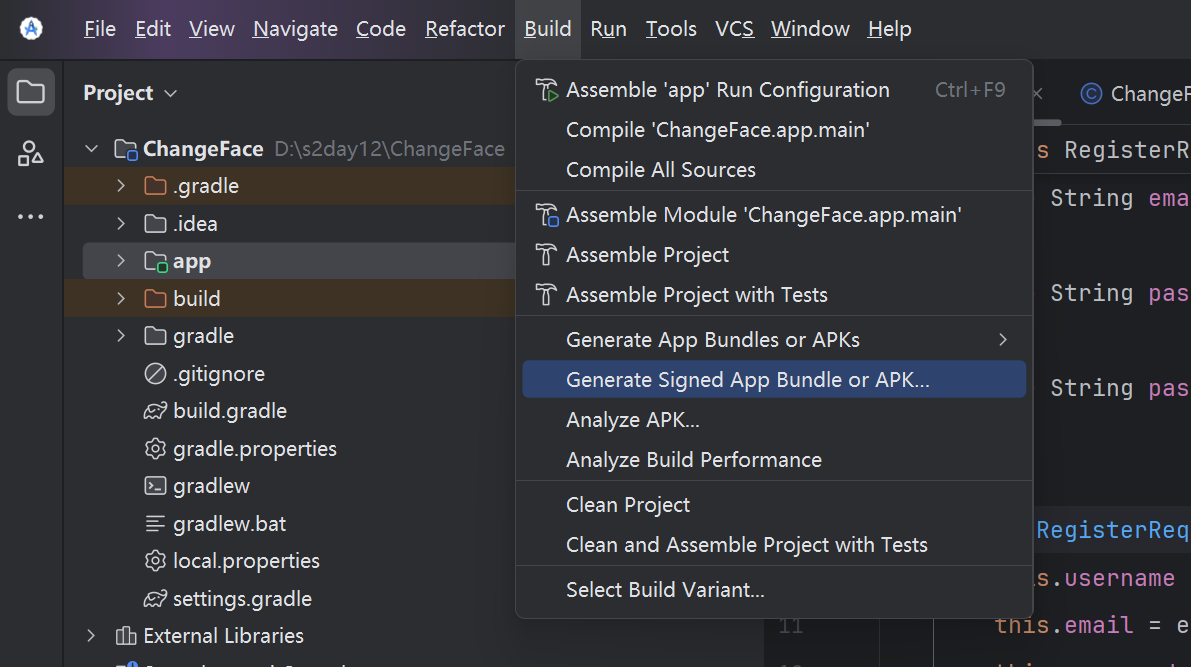
Task: Select the gradle.properties gear file icon
Action: 155,449
